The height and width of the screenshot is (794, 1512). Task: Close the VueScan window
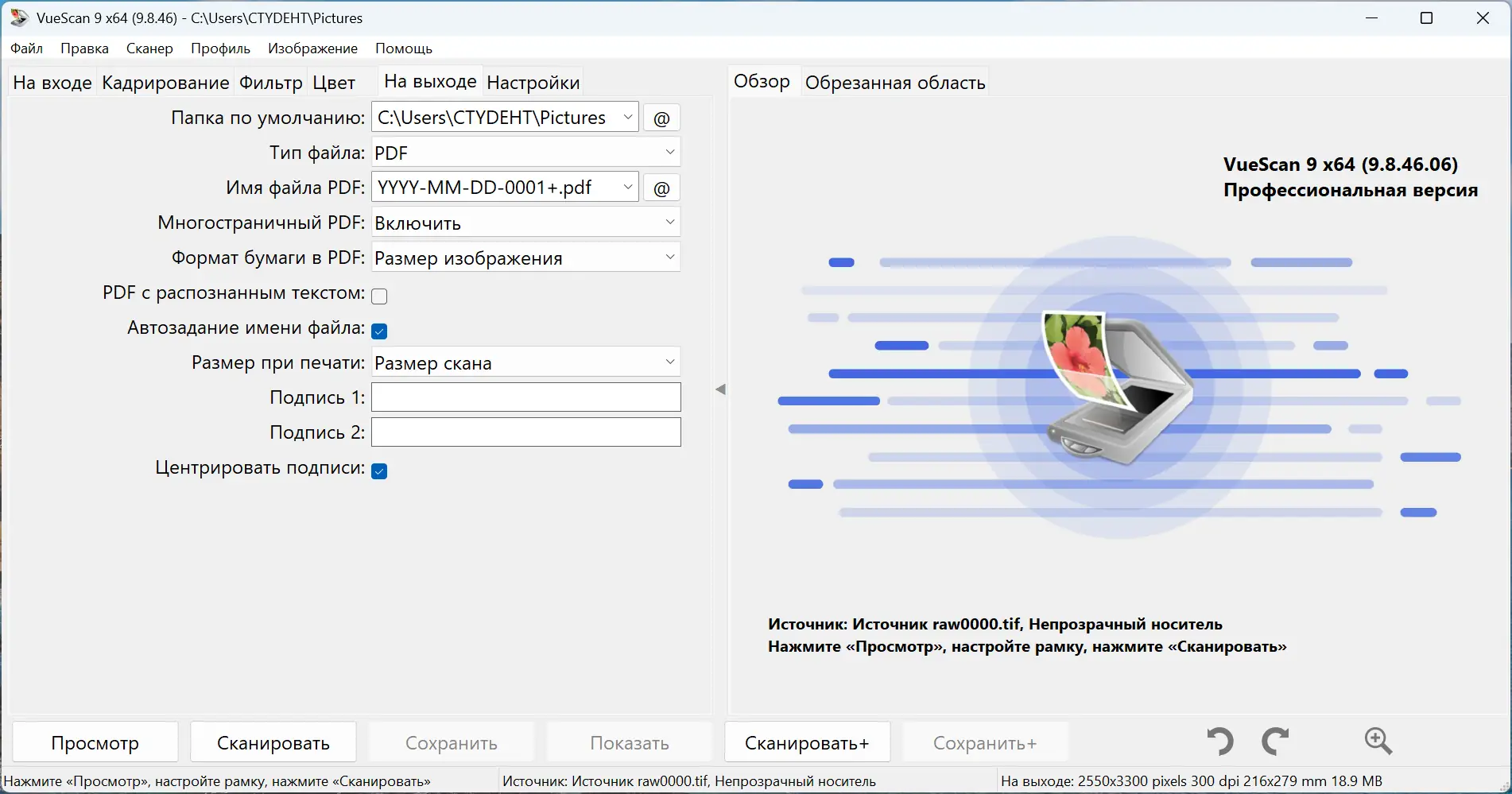click(x=1483, y=17)
